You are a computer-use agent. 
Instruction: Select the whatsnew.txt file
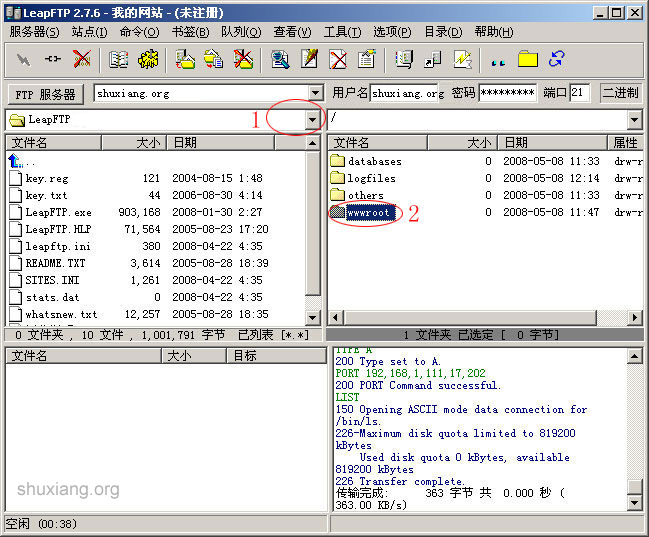61,314
